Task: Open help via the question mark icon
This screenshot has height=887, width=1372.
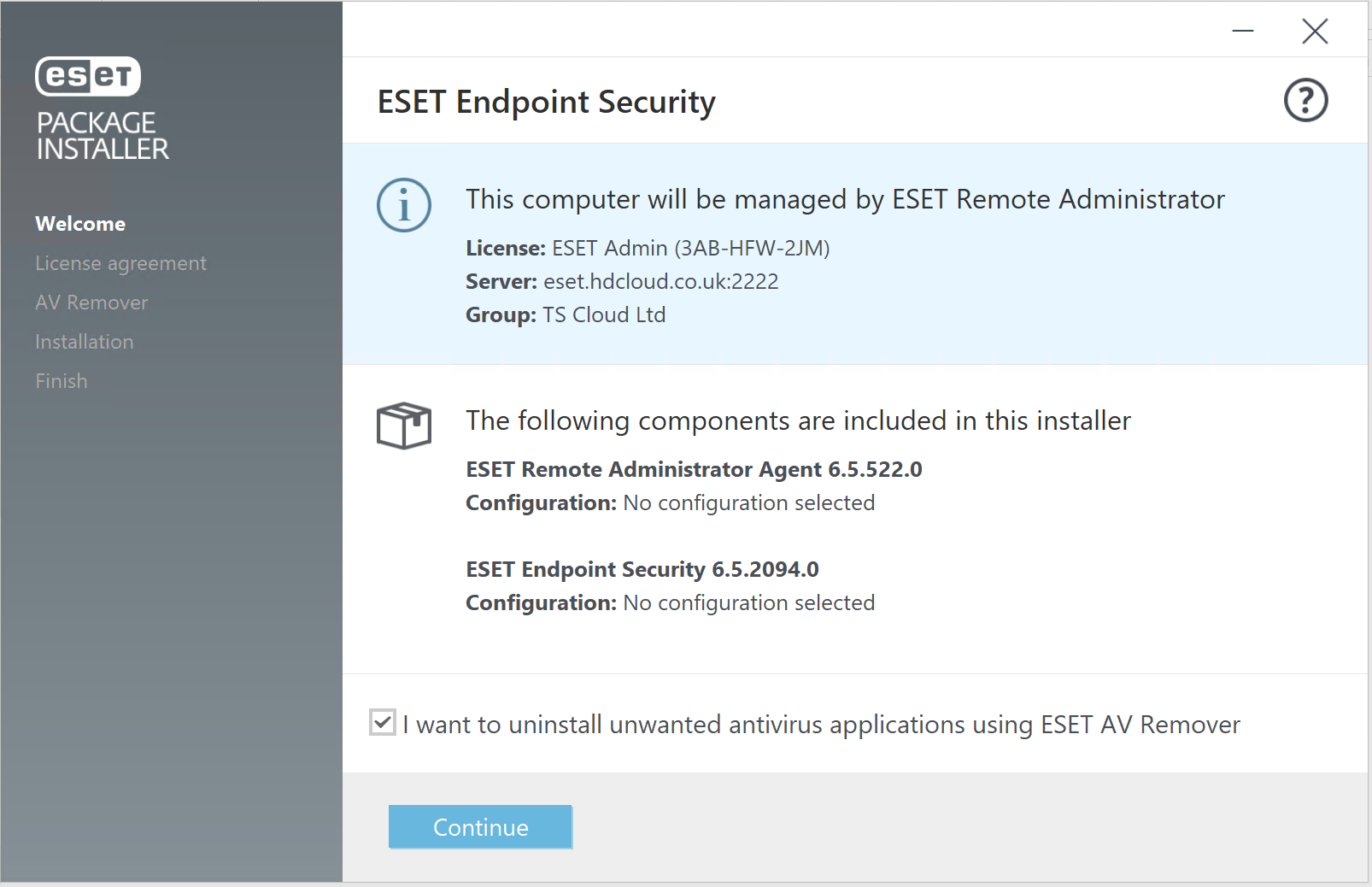Action: click(1305, 100)
